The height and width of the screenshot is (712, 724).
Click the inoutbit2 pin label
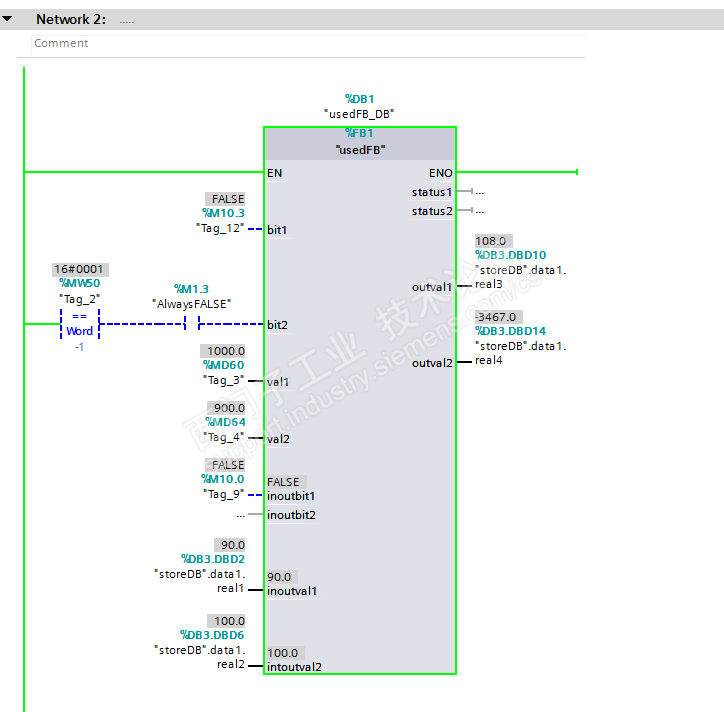[x=291, y=515]
